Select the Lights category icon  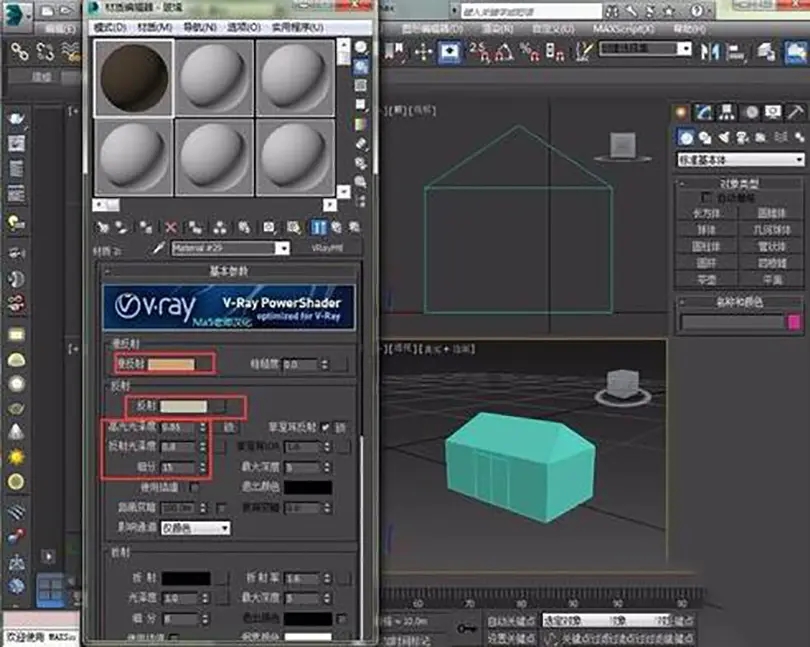(x=724, y=137)
